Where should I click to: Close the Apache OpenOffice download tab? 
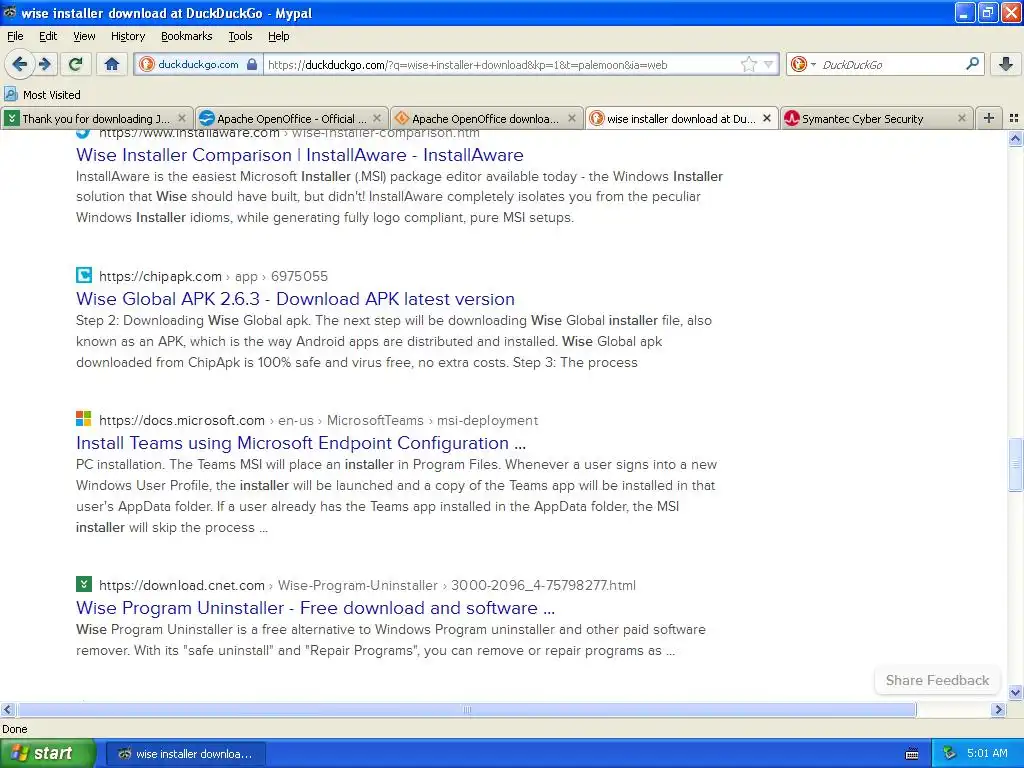click(x=572, y=118)
